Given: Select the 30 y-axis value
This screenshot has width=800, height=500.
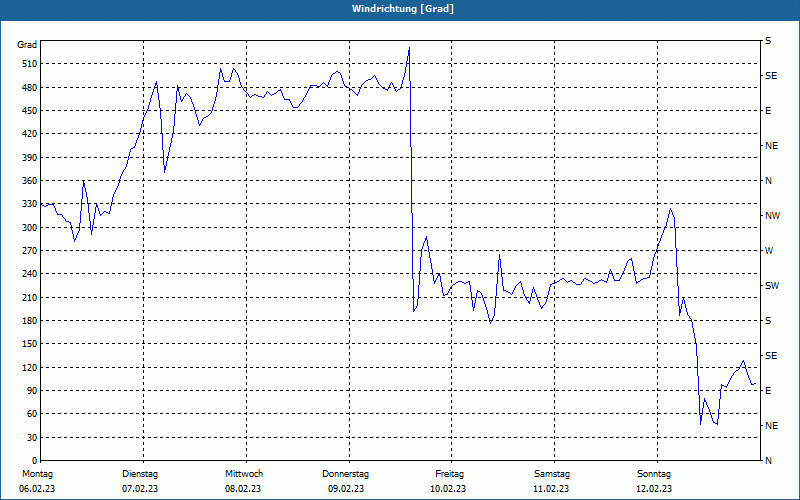Looking at the screenshot, I should 32,438.
